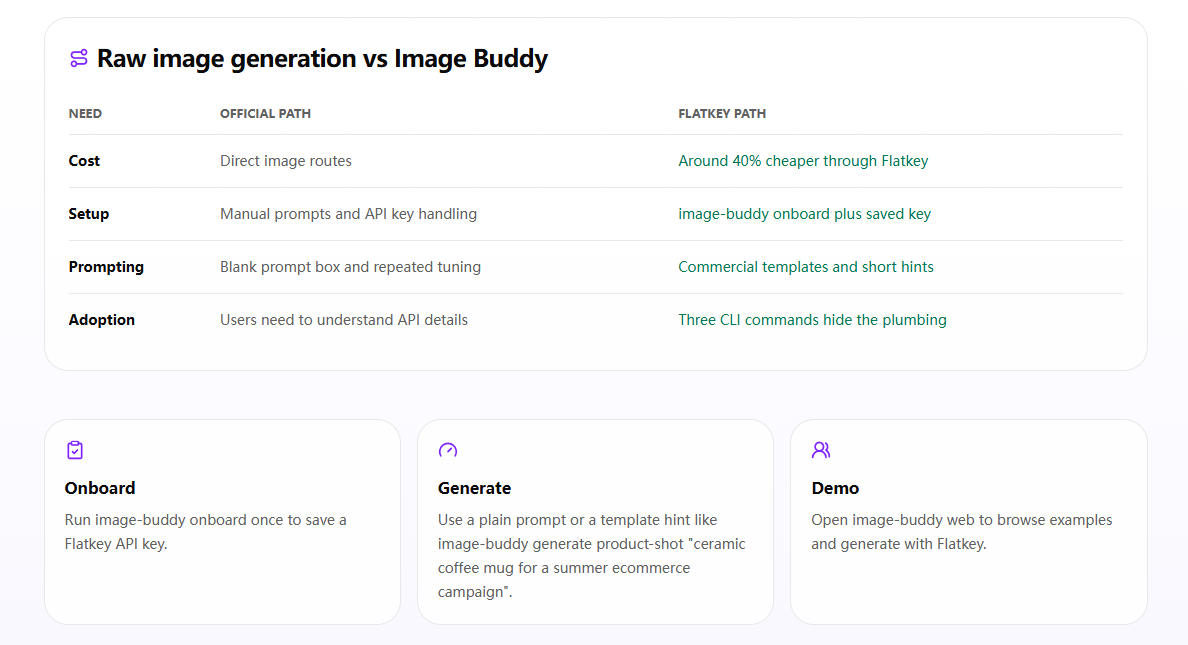Image resolution: width=1188 pixels, height=645 pixels.
Task: Click the Cost row label
Action: [x=84, y=161]
